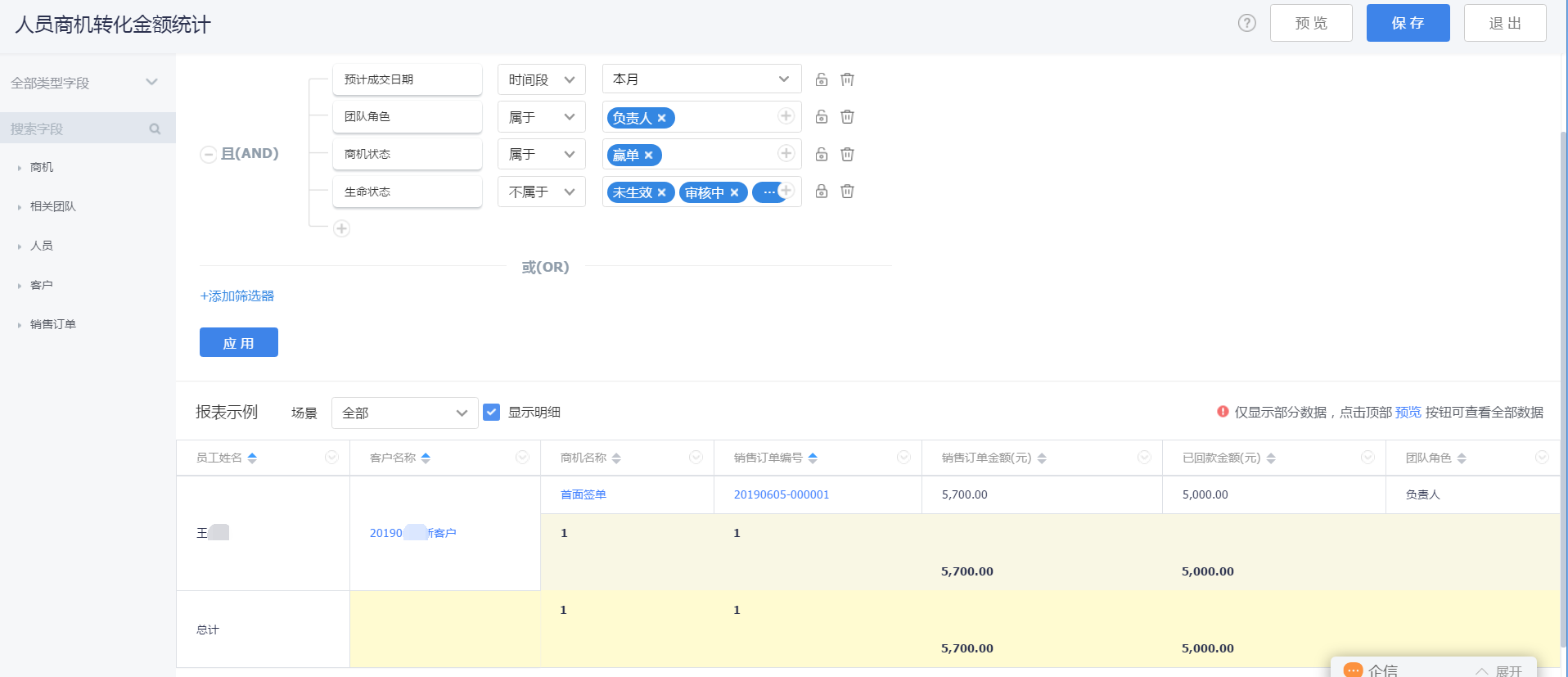Remove the 赢单 tag

[649, 155]
